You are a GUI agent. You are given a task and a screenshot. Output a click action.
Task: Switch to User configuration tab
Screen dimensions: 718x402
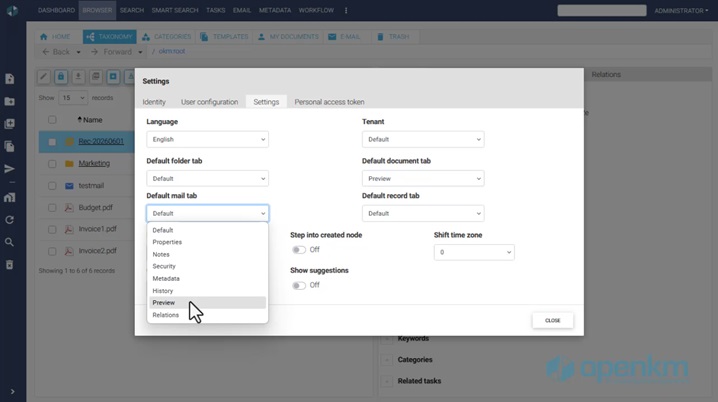209,102
